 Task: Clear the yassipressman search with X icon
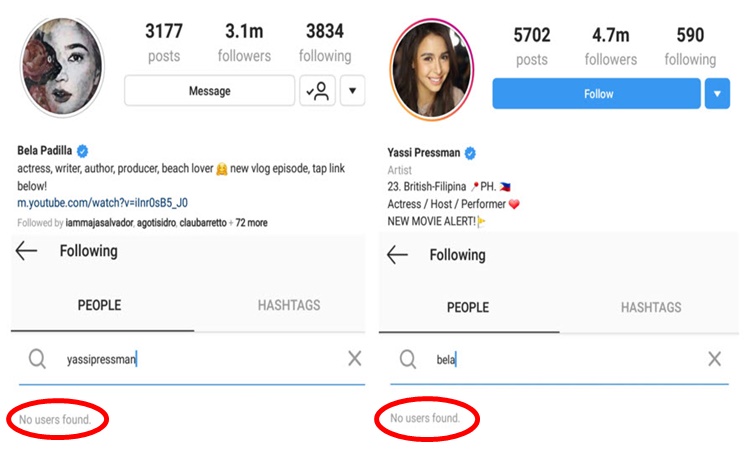[355, 359]
